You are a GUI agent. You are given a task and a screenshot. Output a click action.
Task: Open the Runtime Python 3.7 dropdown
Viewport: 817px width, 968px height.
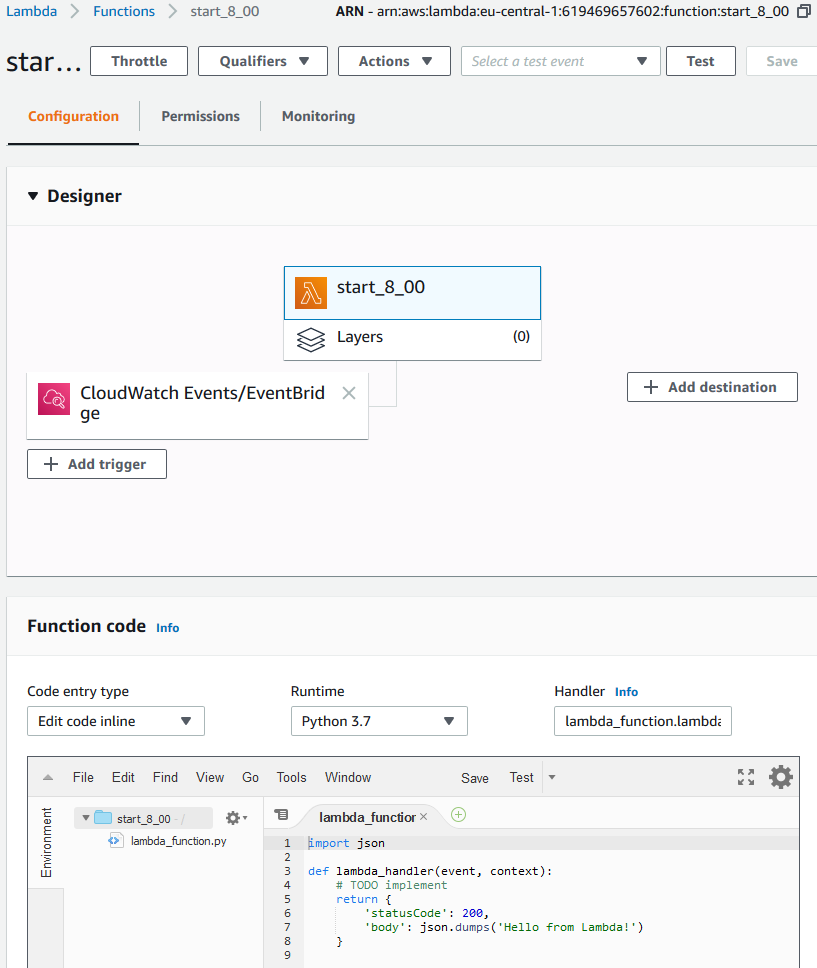click(x=379, y=721)
